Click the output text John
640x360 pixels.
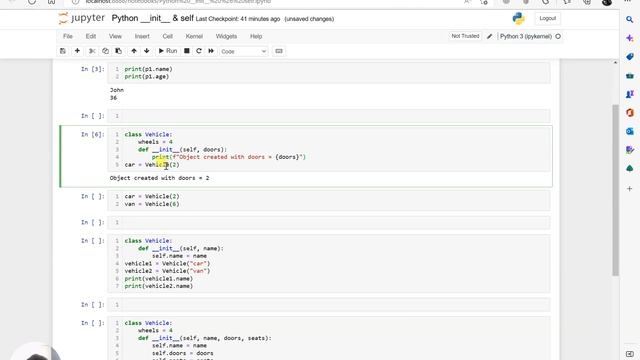(117, 90)
